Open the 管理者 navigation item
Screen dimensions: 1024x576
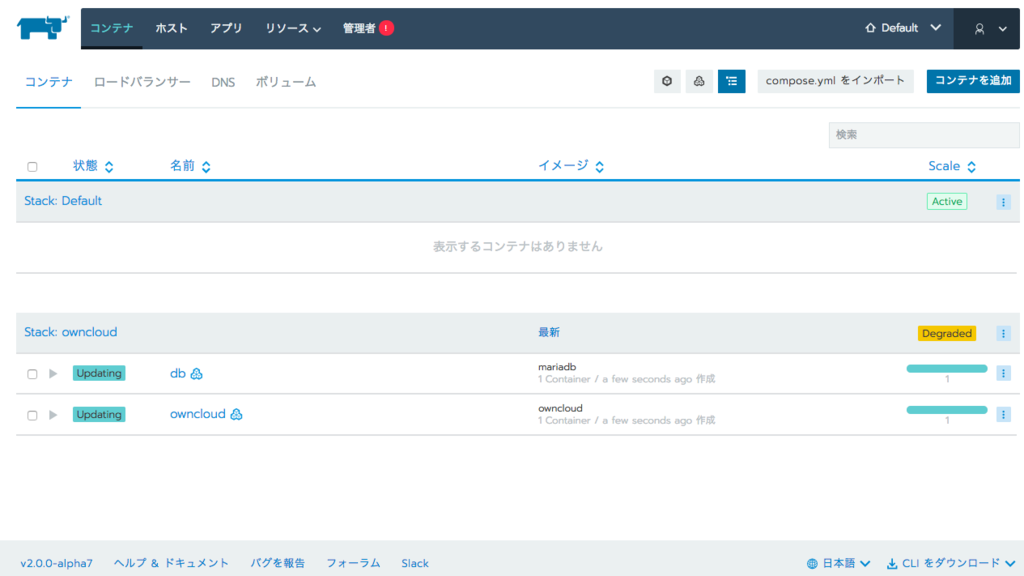tap(359, 28)
